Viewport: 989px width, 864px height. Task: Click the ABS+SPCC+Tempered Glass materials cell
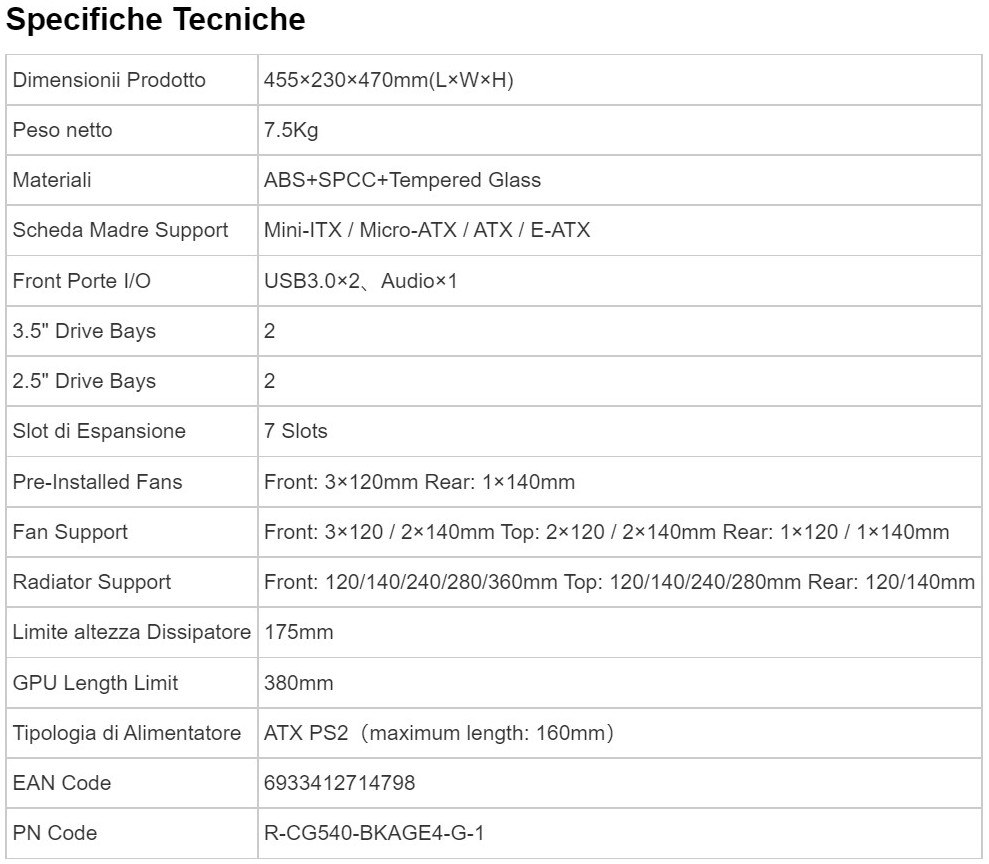pyautogui.click(x=619, y=180)
